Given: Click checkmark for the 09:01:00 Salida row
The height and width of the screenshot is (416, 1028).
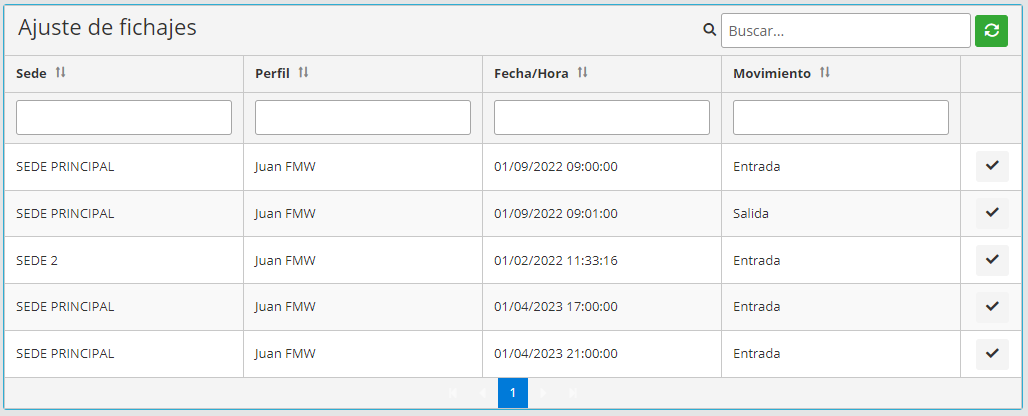Looking at the screenshot, I should (x=992, y=213).
